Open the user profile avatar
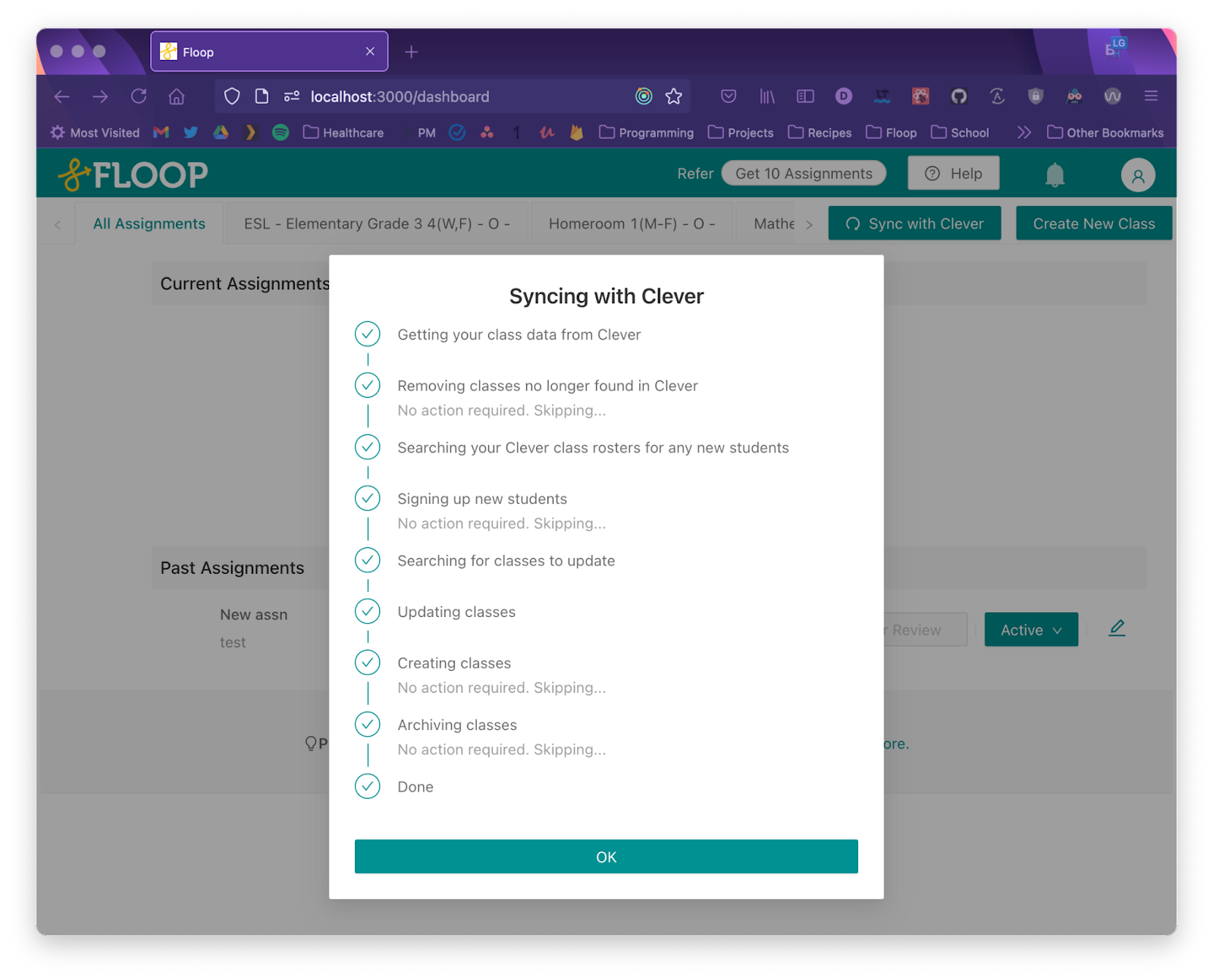Screen dimensions: 1213x980 (1138, 175)
